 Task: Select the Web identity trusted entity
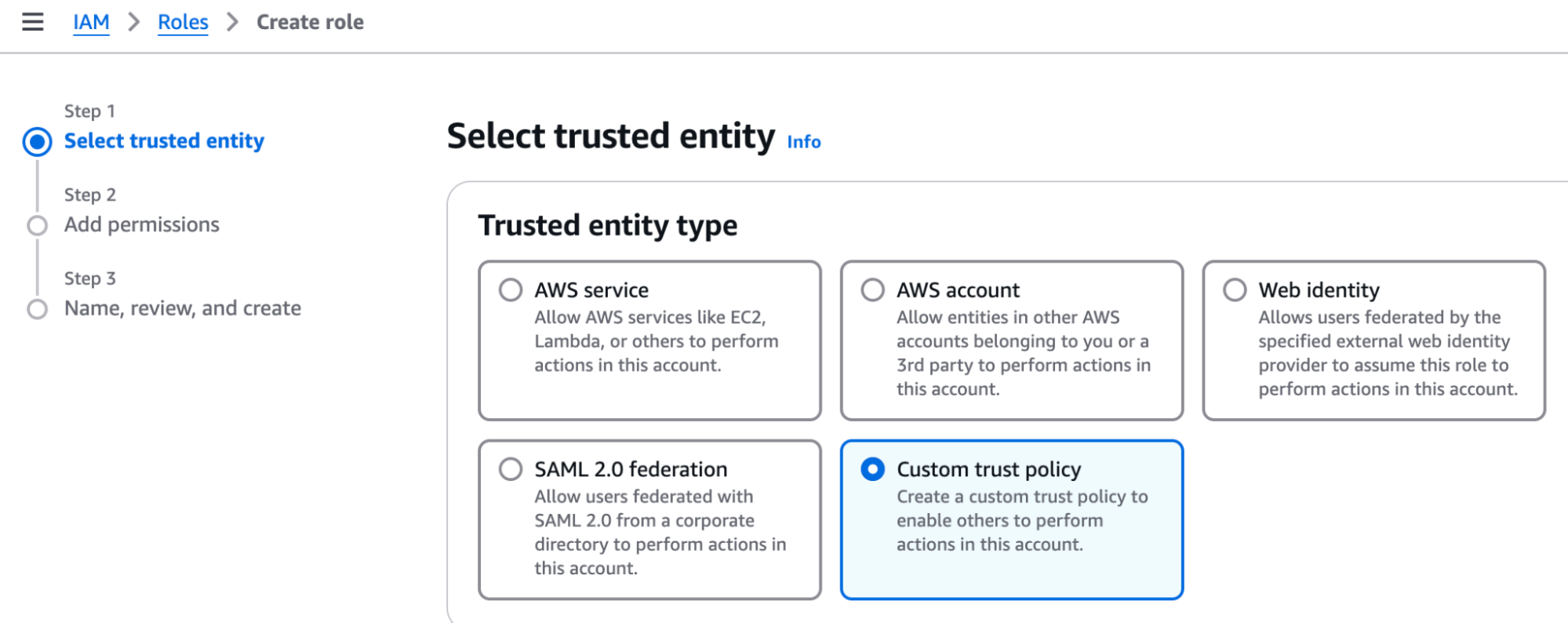(x=1235, y=290)
